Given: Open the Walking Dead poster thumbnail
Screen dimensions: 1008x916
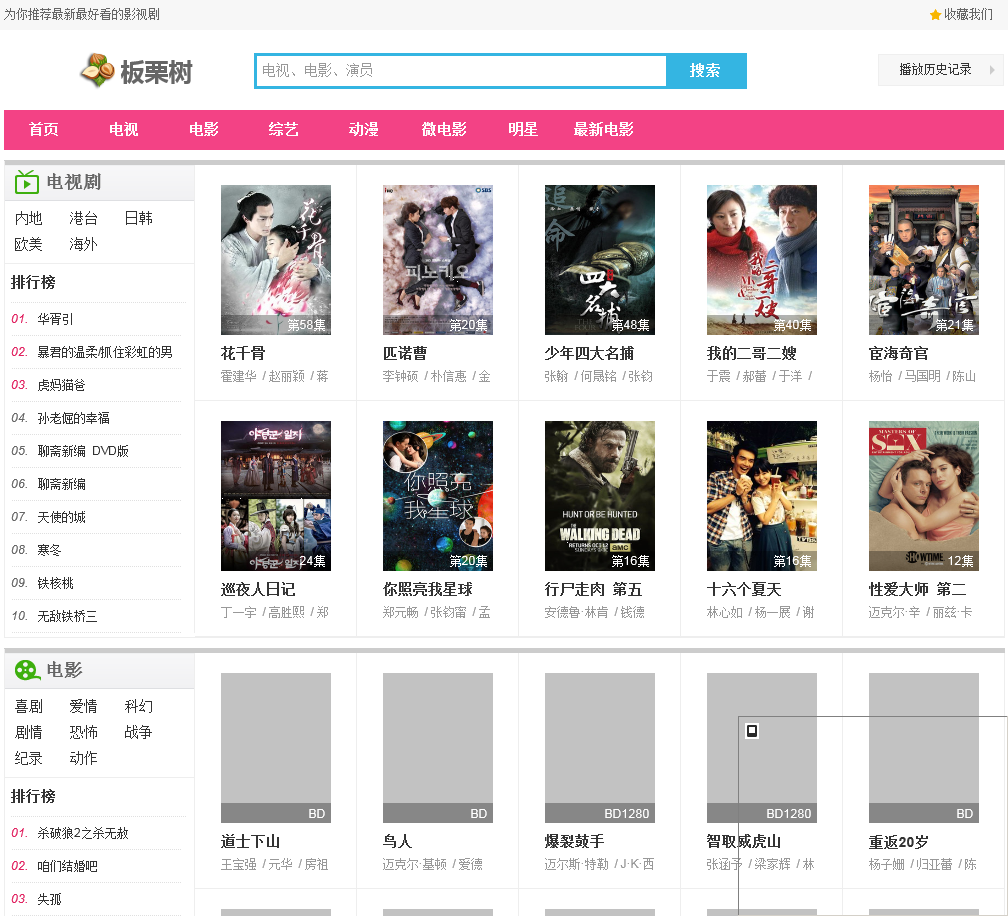Looking at the screenshot, I should click(x=600, y=496).
